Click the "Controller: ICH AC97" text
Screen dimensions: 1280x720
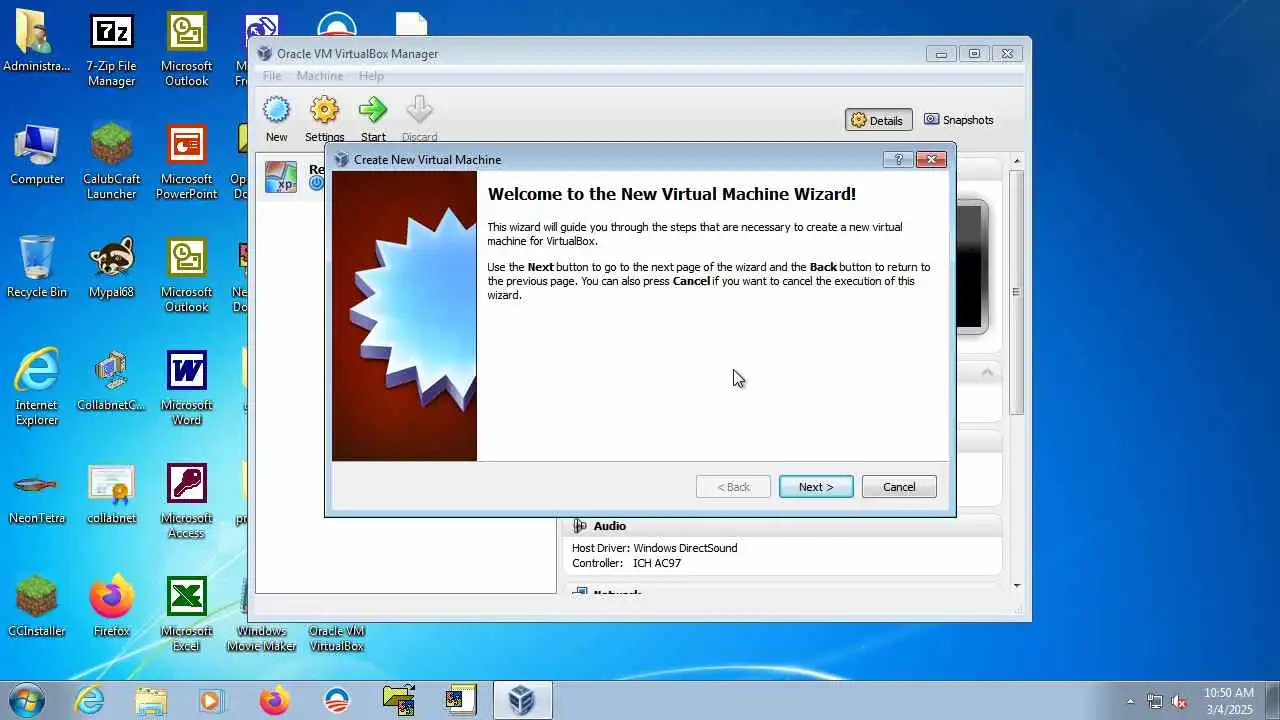[626, 563]
